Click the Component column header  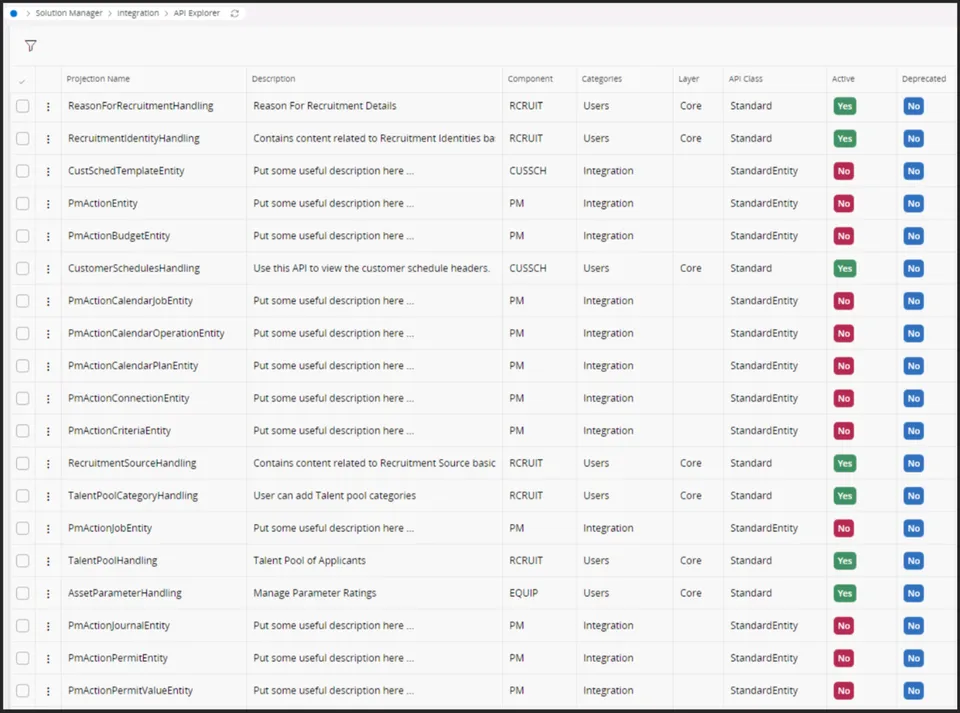(x=530, y=79)
